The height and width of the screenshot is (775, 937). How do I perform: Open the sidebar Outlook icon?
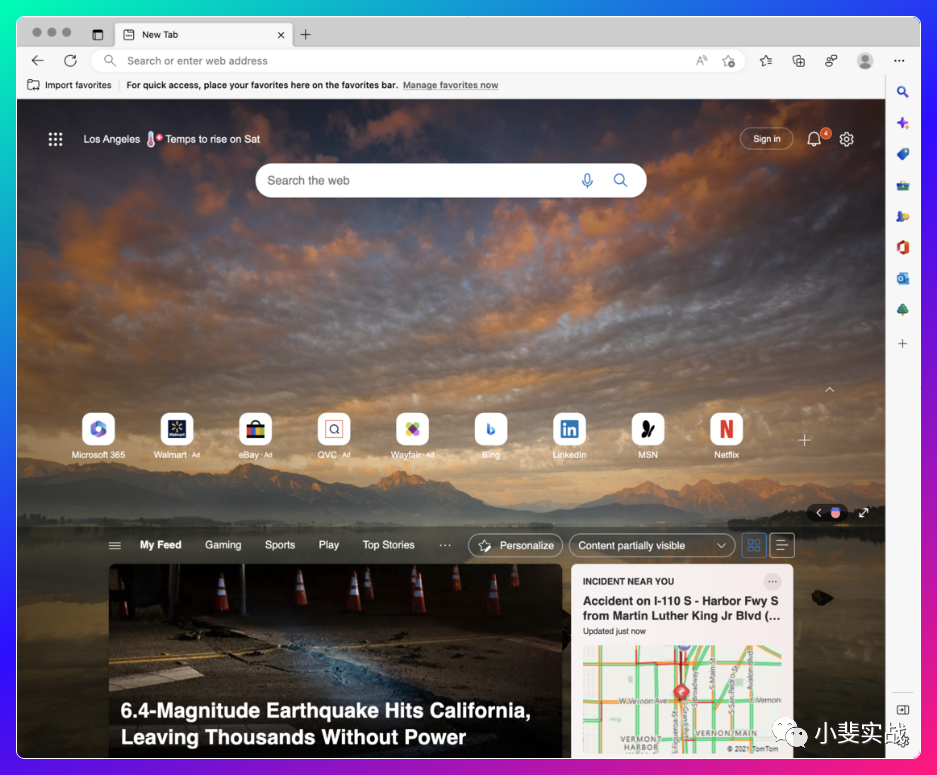pos(902,278)
